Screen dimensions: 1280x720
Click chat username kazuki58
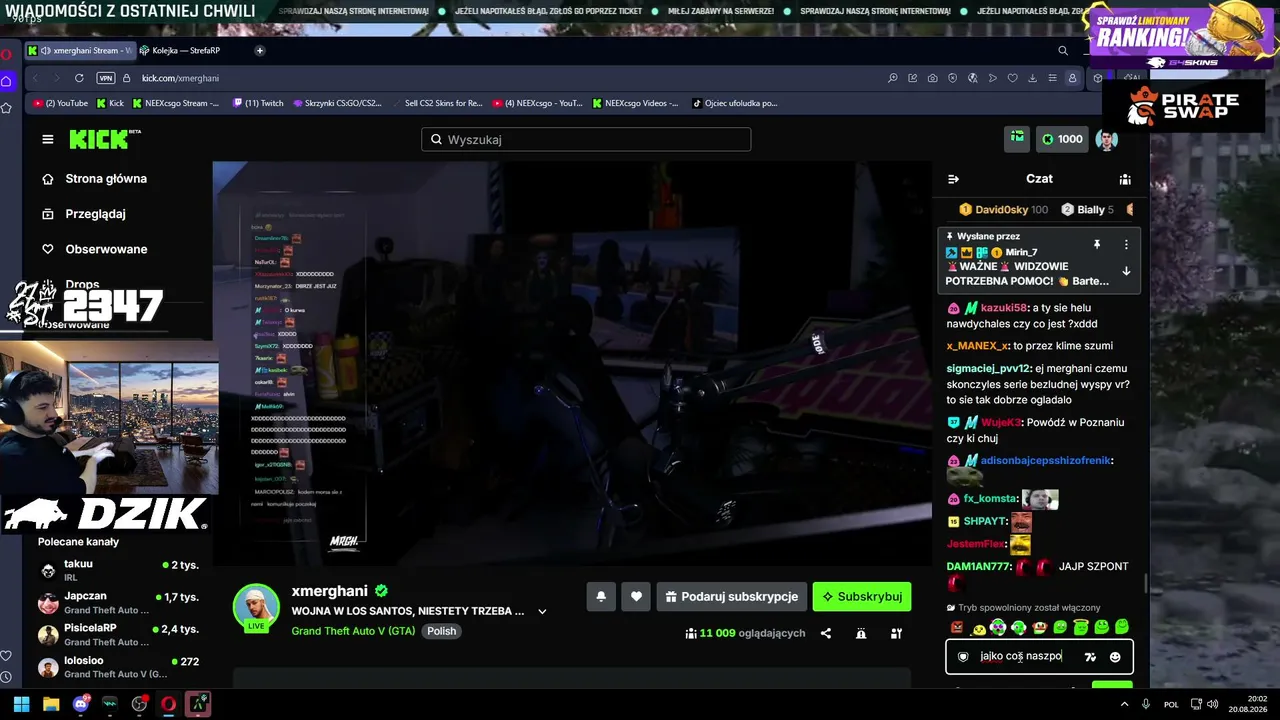[1004, 308]
